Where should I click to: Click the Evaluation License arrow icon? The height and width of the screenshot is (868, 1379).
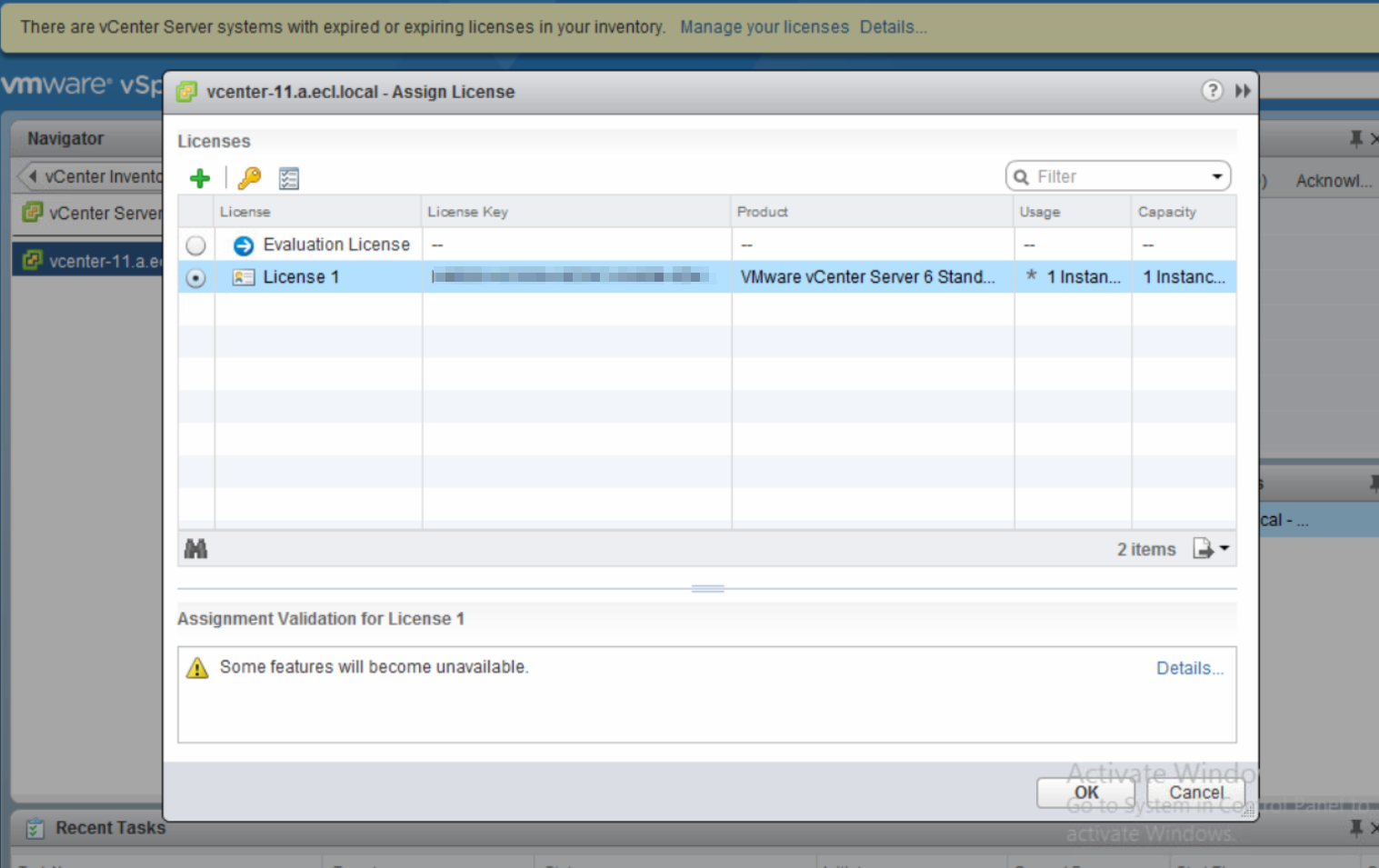[x=243, y=245]
